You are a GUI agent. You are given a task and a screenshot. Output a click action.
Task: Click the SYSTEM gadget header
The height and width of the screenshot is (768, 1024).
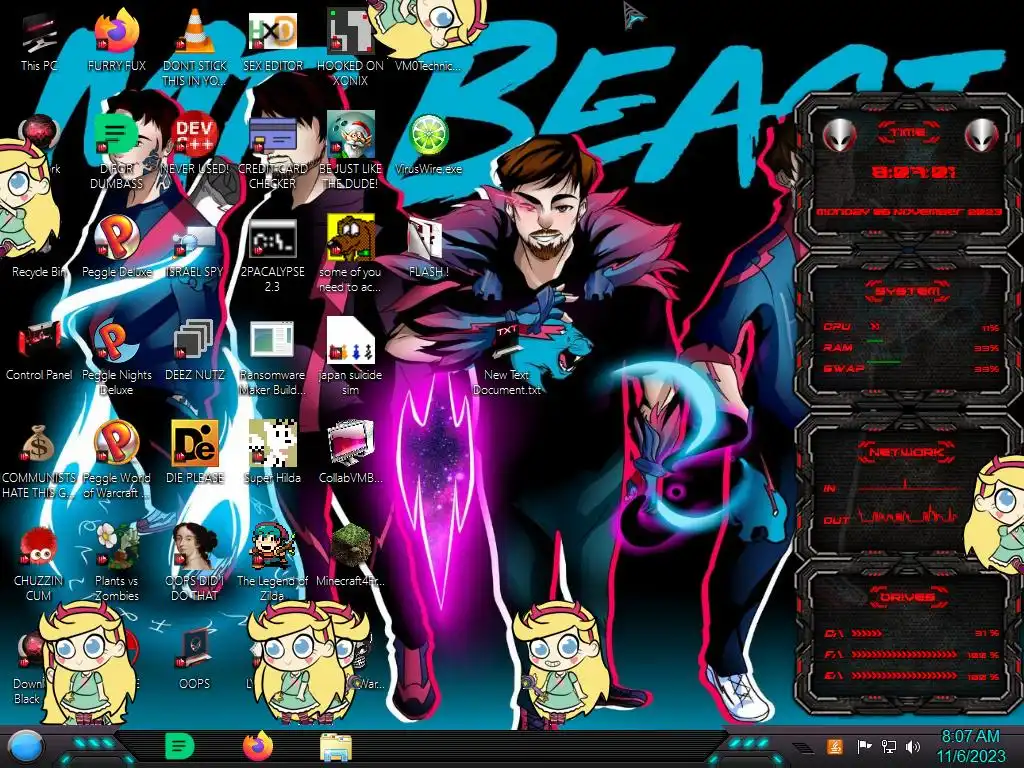point(907,291)
